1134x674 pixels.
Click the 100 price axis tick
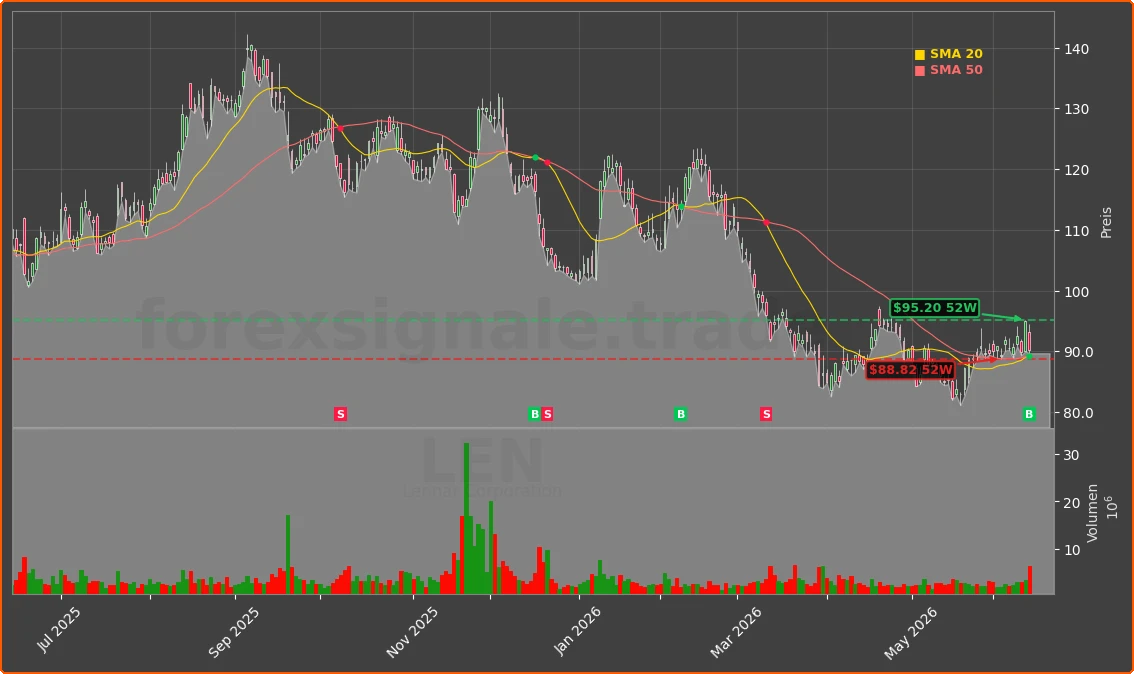[1076, 292]
